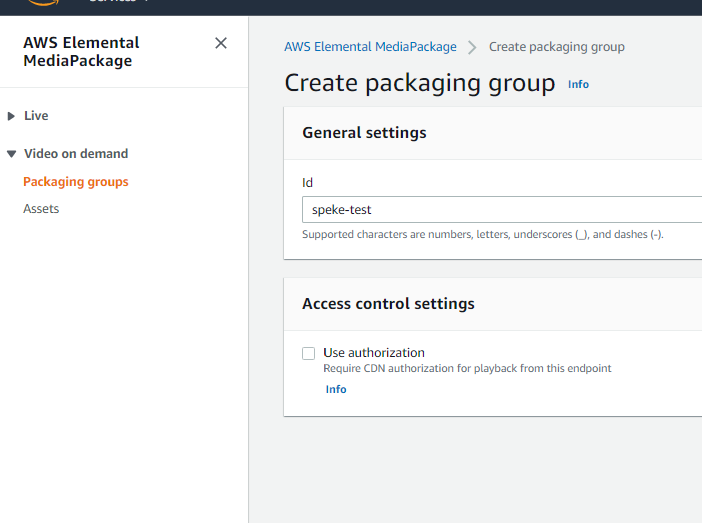
Task: Open AWS Elemental MediaPackage breadcrumb link
Action: 370,47
